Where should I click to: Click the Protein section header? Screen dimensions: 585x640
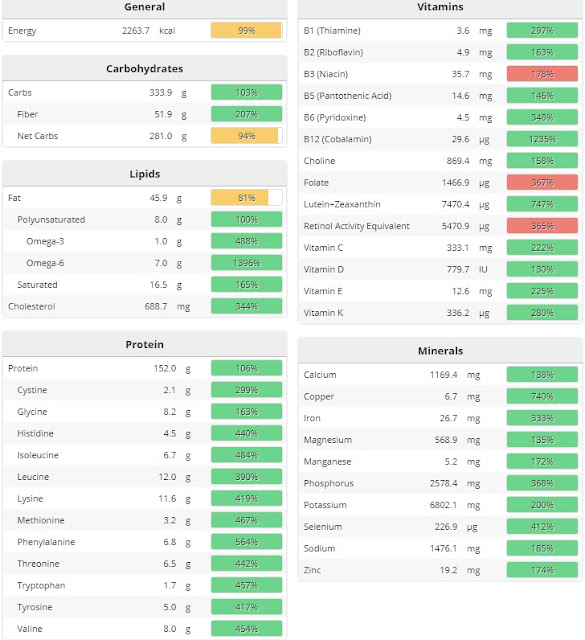coord(145,344)
